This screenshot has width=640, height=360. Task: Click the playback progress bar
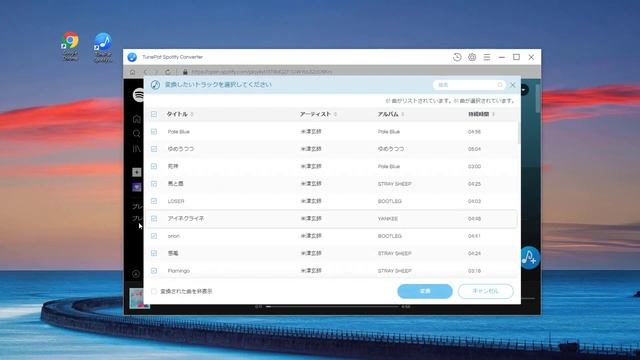331,306
